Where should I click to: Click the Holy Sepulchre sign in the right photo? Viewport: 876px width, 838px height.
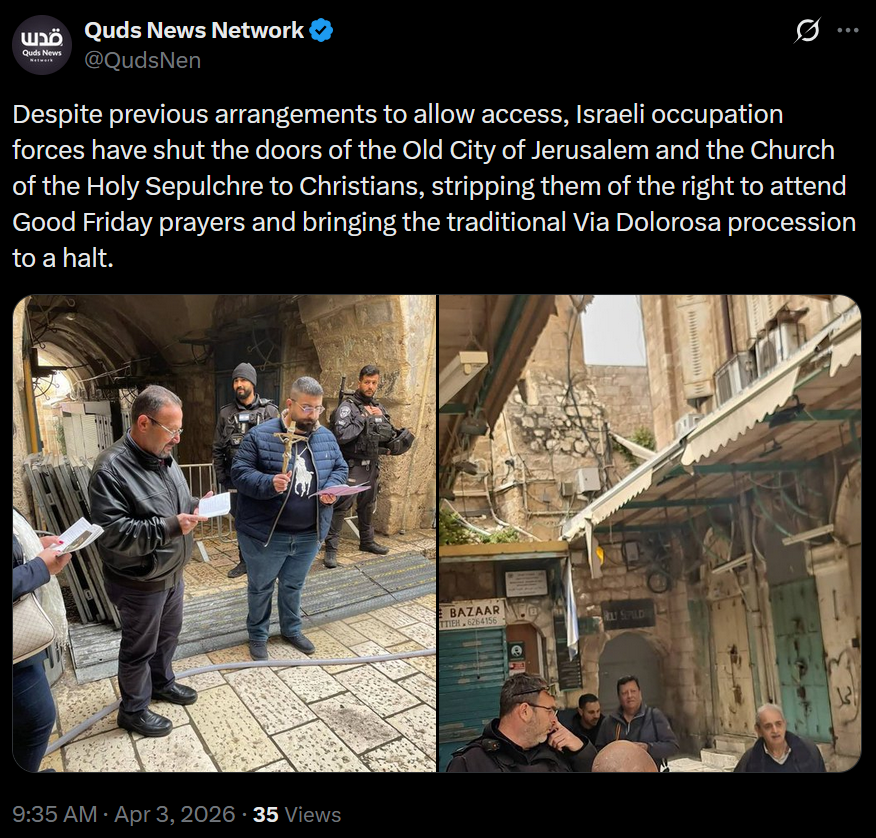point(628,613)
